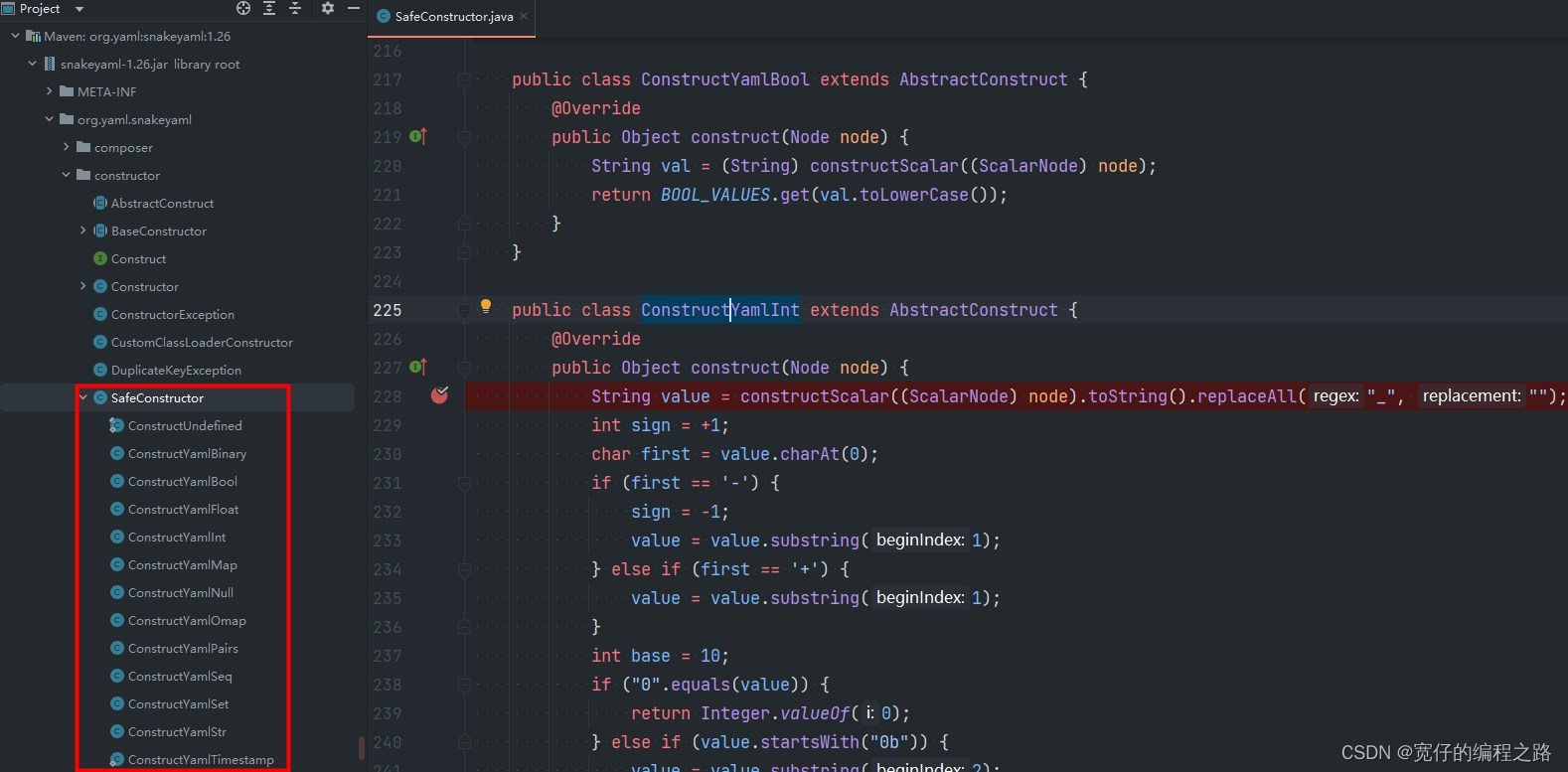Close the SafeConstructor.java tab
Viewport: 1568px width, 772px height.
[524, 16]
